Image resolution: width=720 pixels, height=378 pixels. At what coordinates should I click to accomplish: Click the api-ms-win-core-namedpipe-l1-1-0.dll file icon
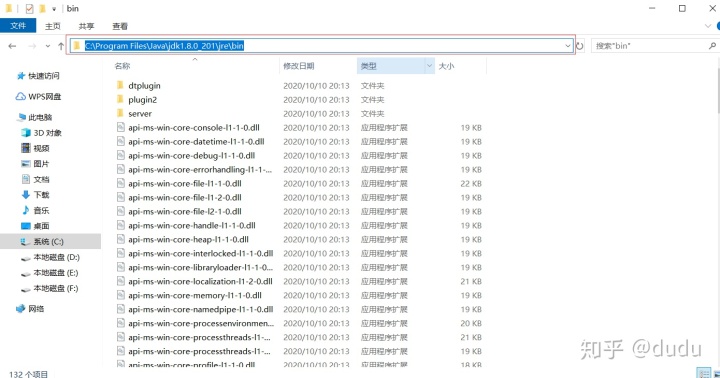tap(120, 309)
